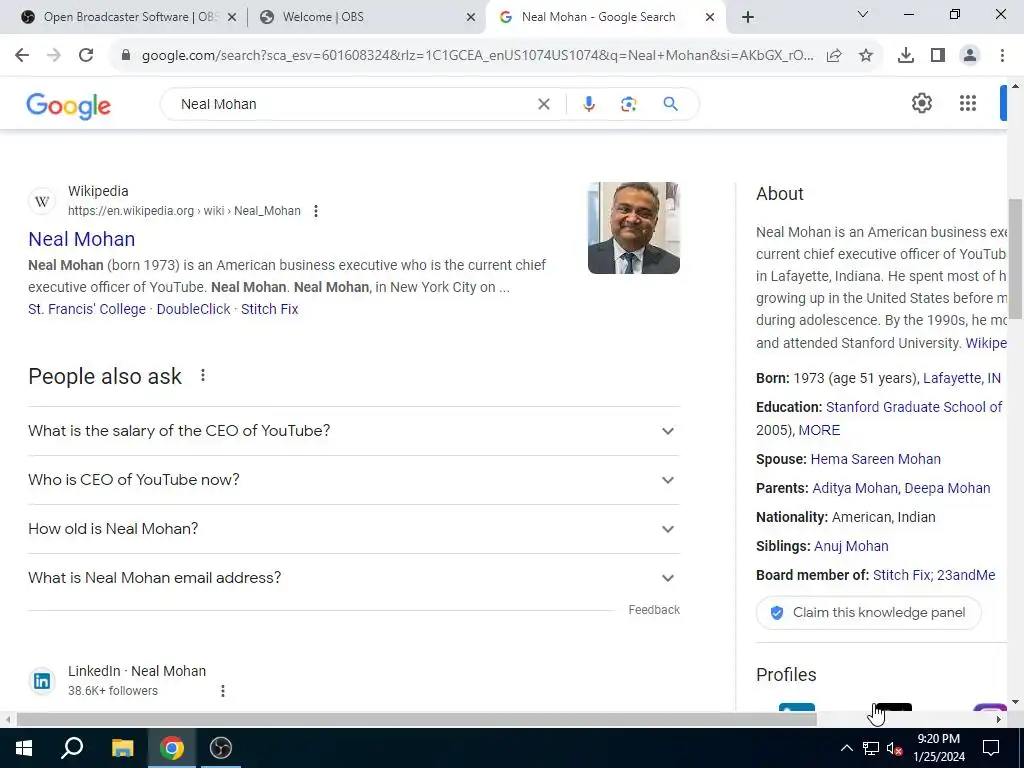
Task: Open Lafayette, IN birthplace link
Action: [x=962, y=378]
